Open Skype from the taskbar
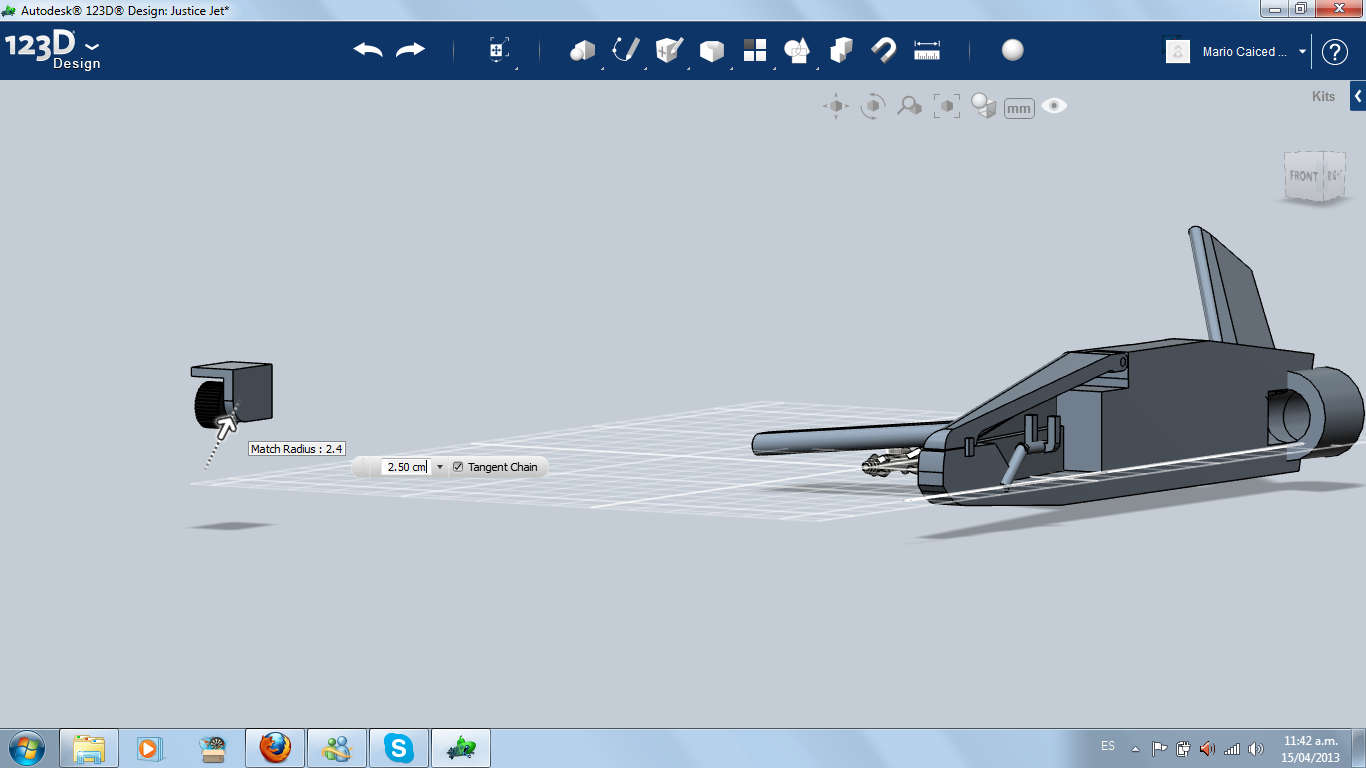 pos(399,748)
